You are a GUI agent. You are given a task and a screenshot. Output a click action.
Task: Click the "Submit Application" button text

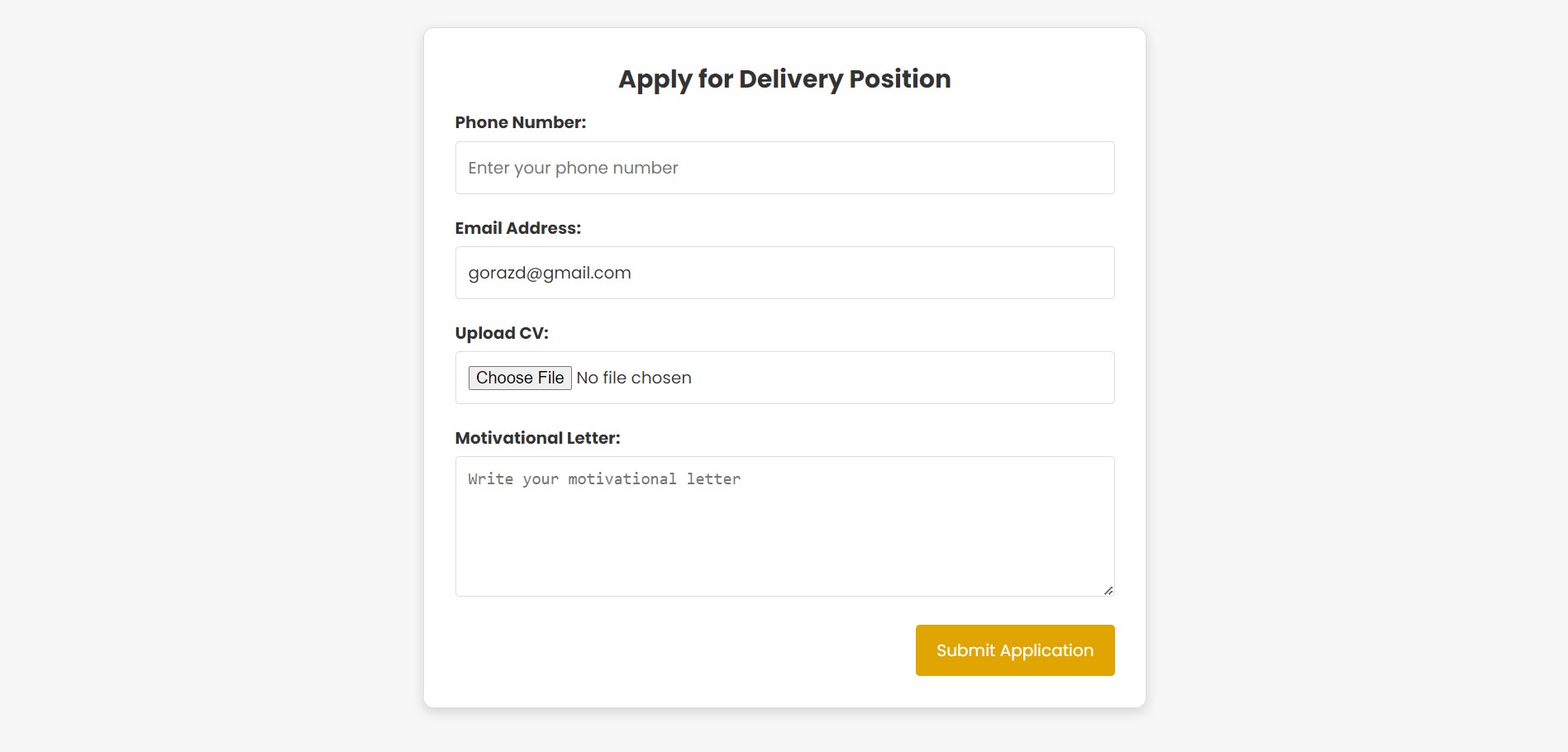tap(1014, 650)
